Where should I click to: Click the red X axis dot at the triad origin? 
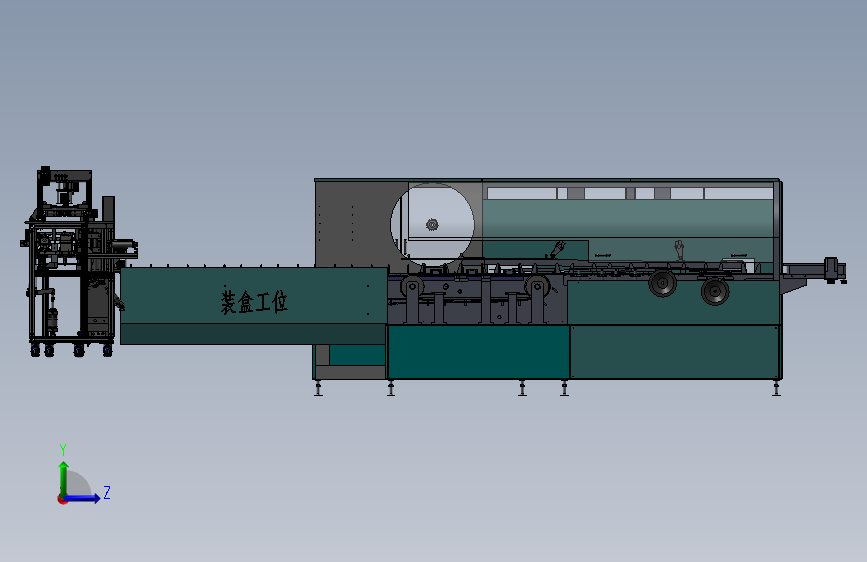[62, 499]
